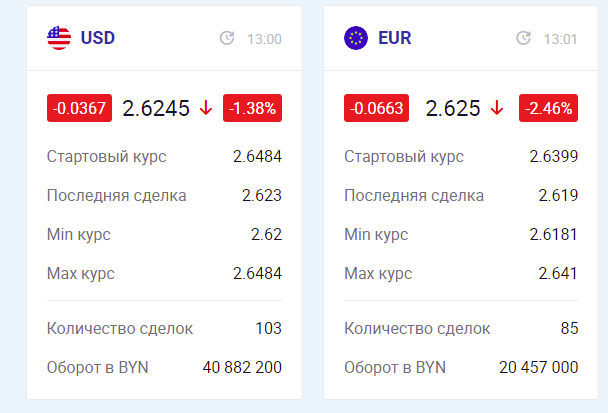Image resolution: width=608 pixels, height=413 pixels.
Task: Click the EUR 'Количество сделок' label
Action: coord(417,328)
